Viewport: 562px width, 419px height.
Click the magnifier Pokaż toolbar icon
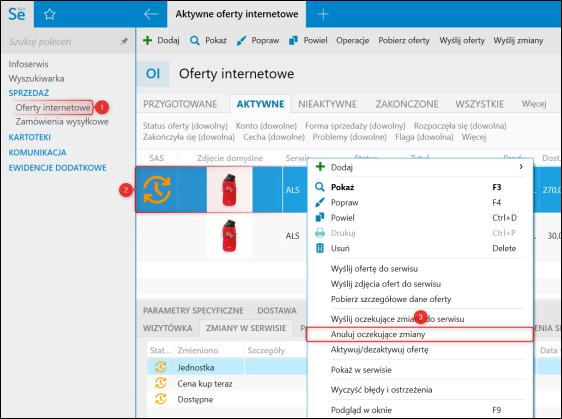click(195, 41)
